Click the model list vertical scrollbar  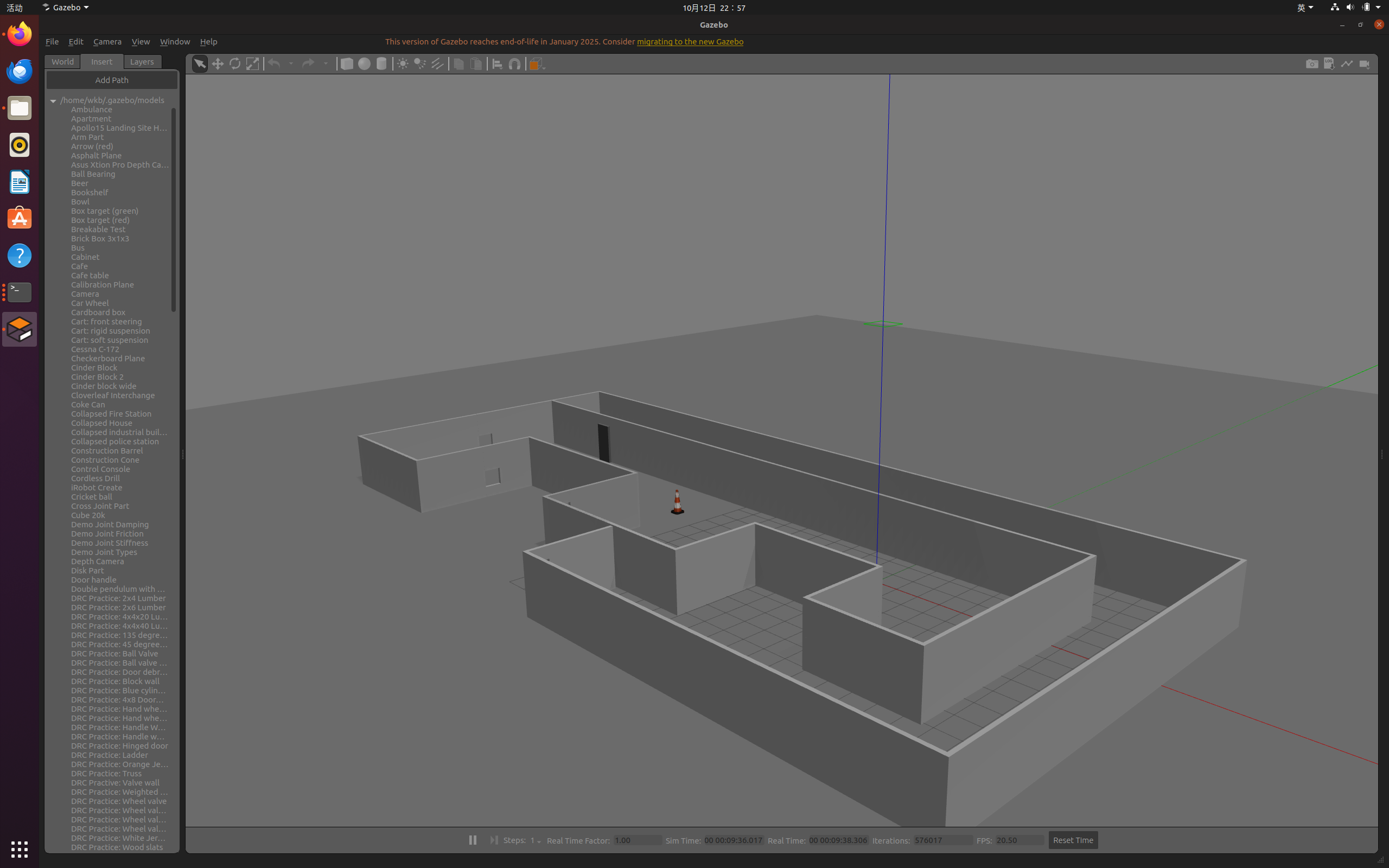(x=173, y=209)
